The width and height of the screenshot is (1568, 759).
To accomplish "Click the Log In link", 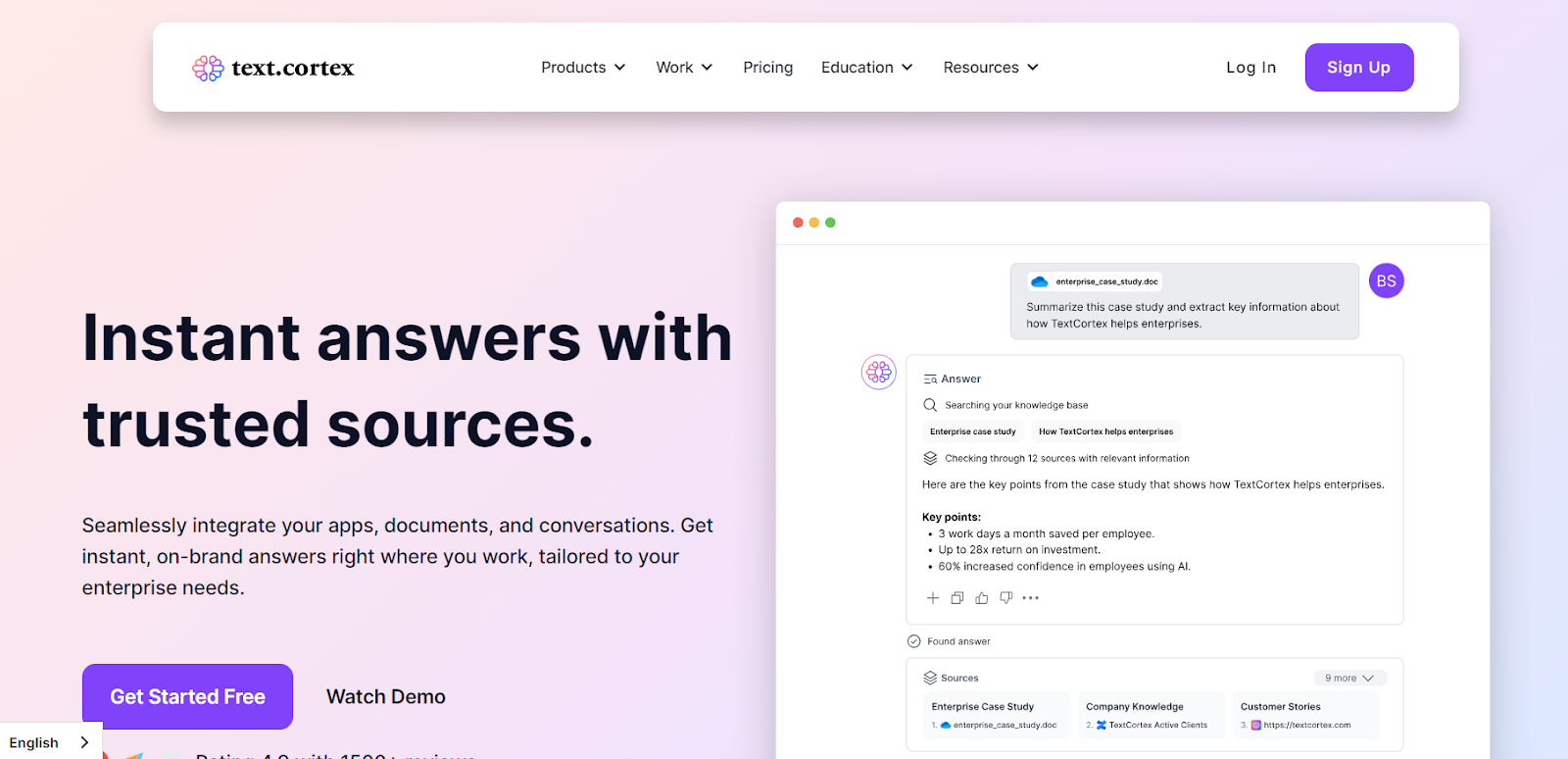I will 1250,68.
